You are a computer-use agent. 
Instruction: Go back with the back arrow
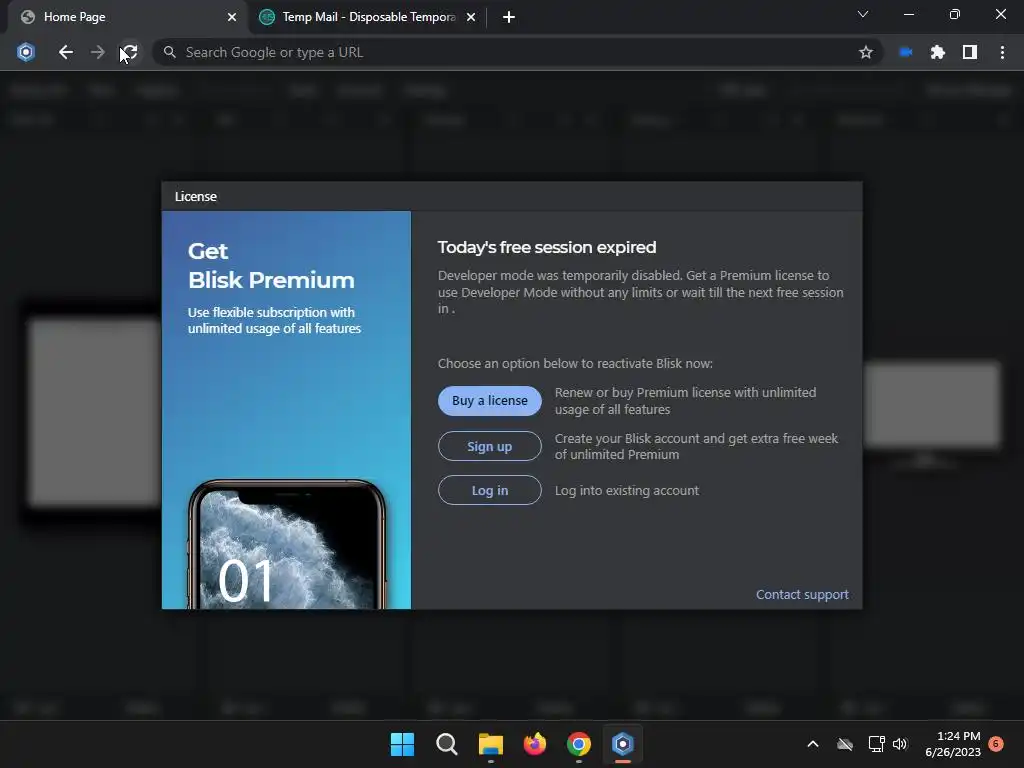65,52
